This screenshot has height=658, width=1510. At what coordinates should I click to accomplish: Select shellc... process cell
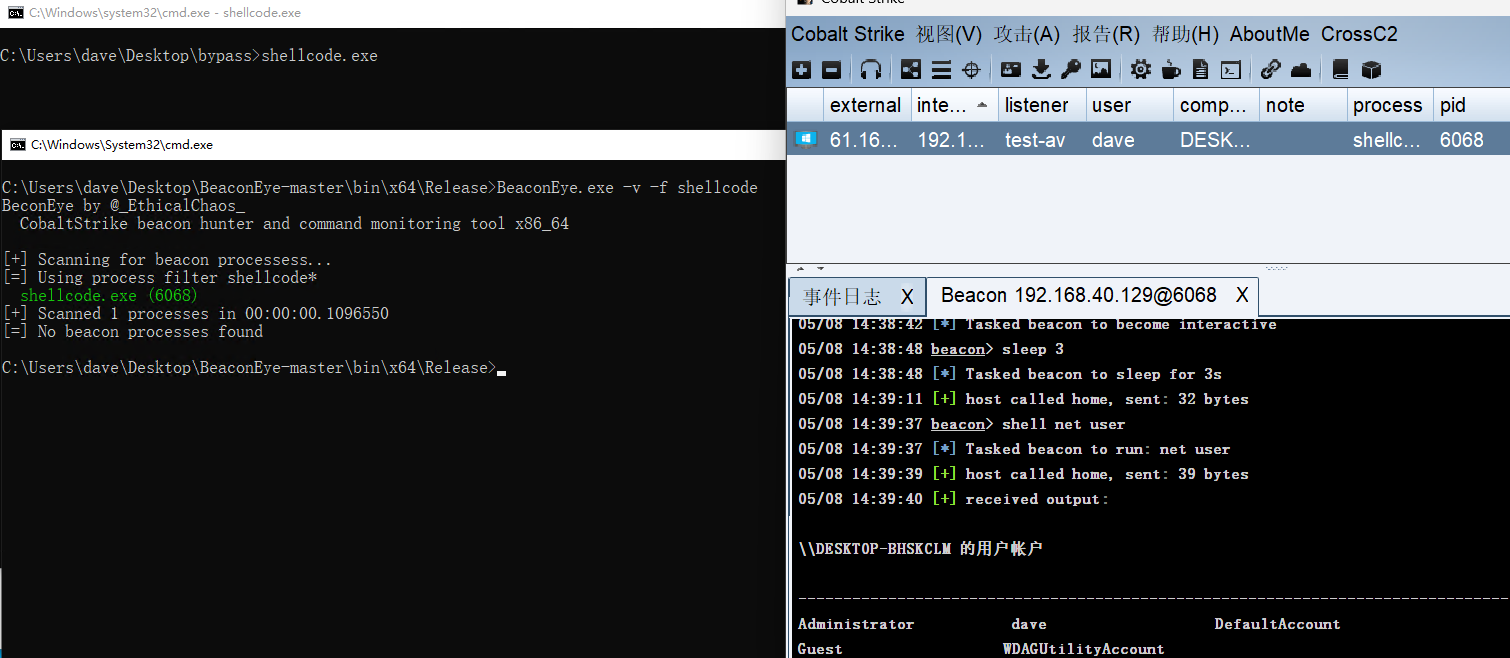click(1390, 140)
